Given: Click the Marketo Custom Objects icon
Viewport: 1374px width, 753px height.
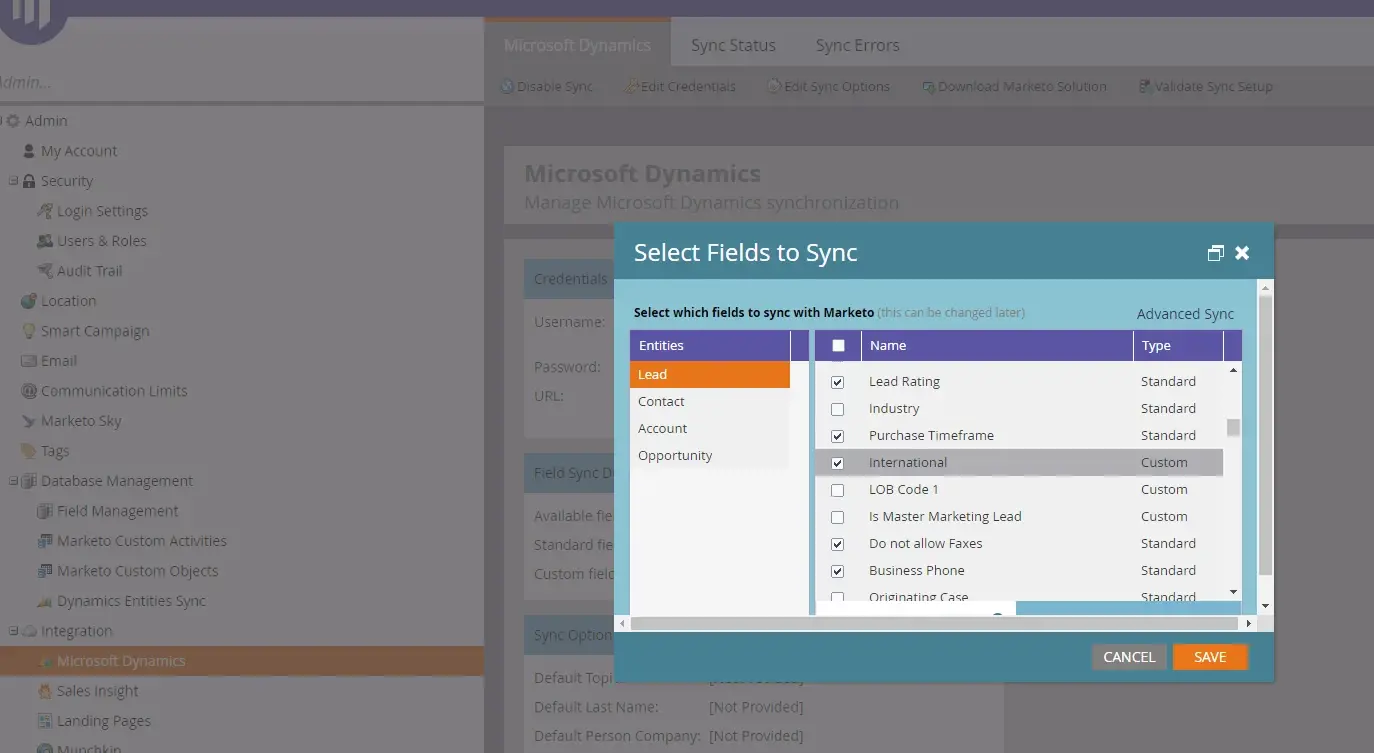Looking at the screenshot, I should click(x=45, y=571).
